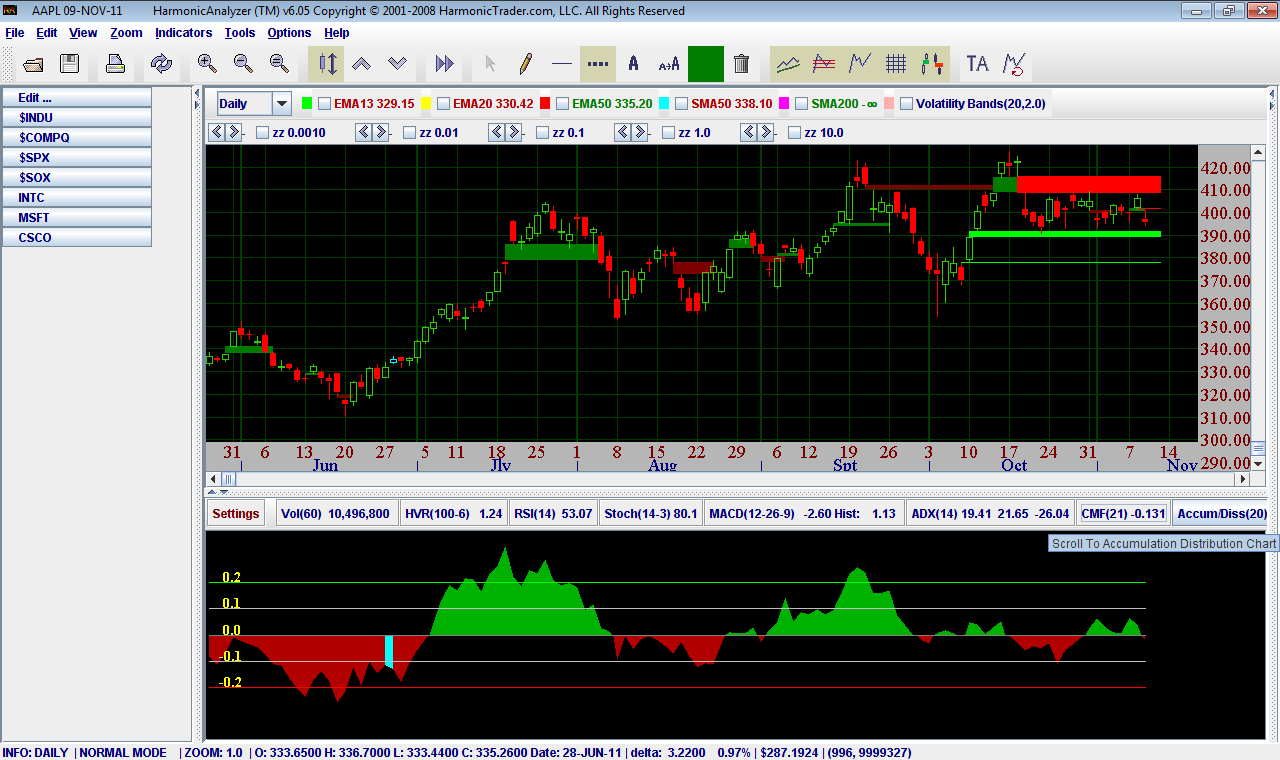This screenshot has width=1280, height=760.
Task: Click the Settings button above indicator panel
Action: pos(236,513)
